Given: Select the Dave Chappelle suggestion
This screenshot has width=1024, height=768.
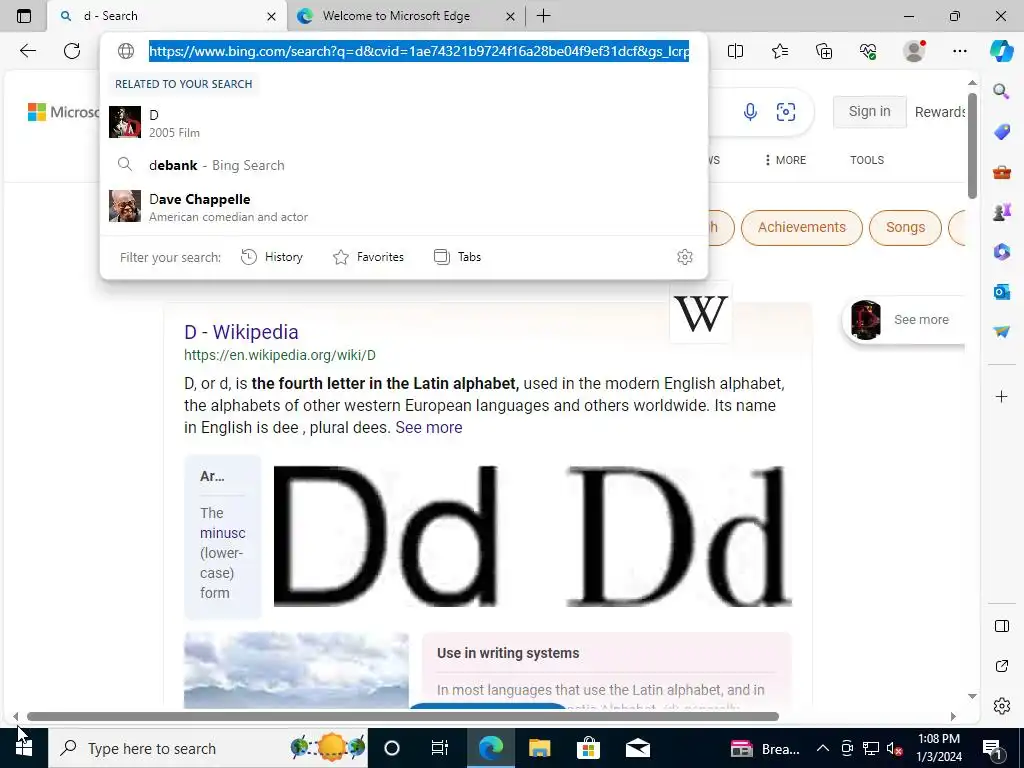Looking at the screenshot, I should [x=404, y=206].
